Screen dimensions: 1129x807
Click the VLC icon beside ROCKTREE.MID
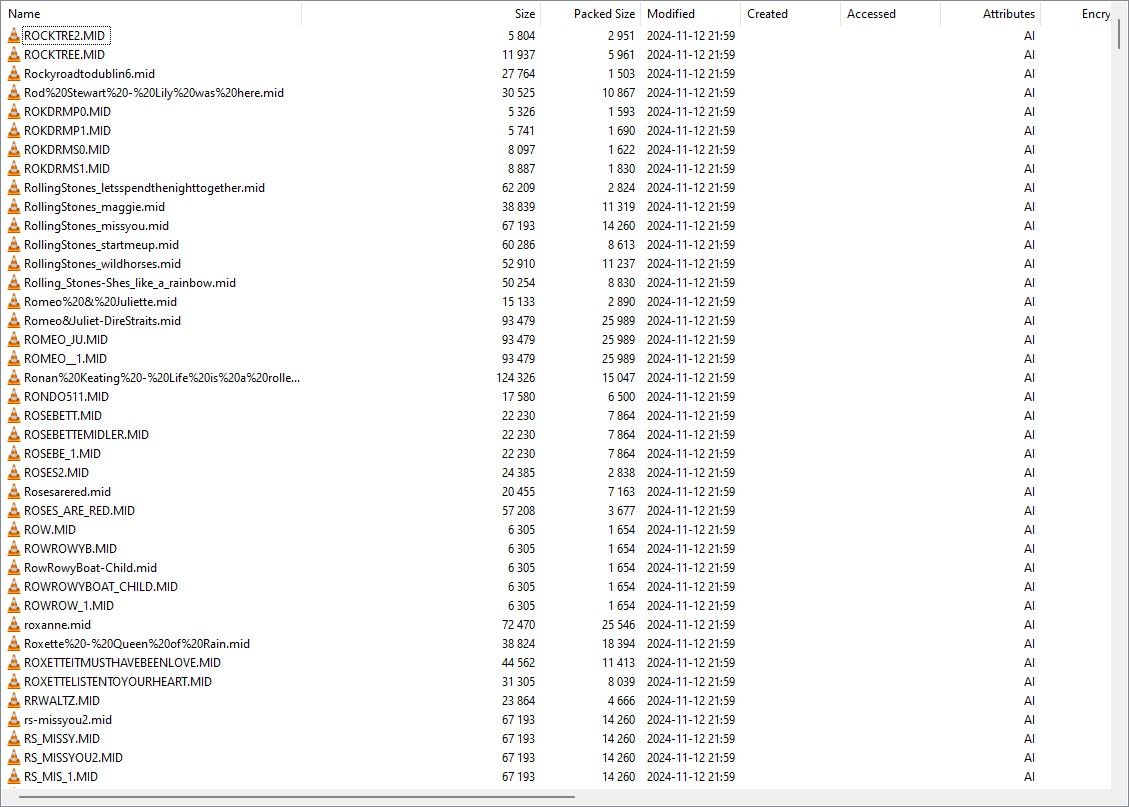14,55
